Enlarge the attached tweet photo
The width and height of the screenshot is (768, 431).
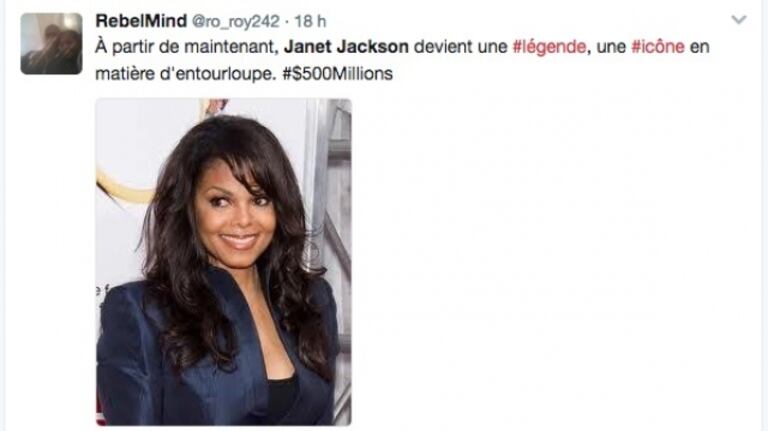click(223, 262)
